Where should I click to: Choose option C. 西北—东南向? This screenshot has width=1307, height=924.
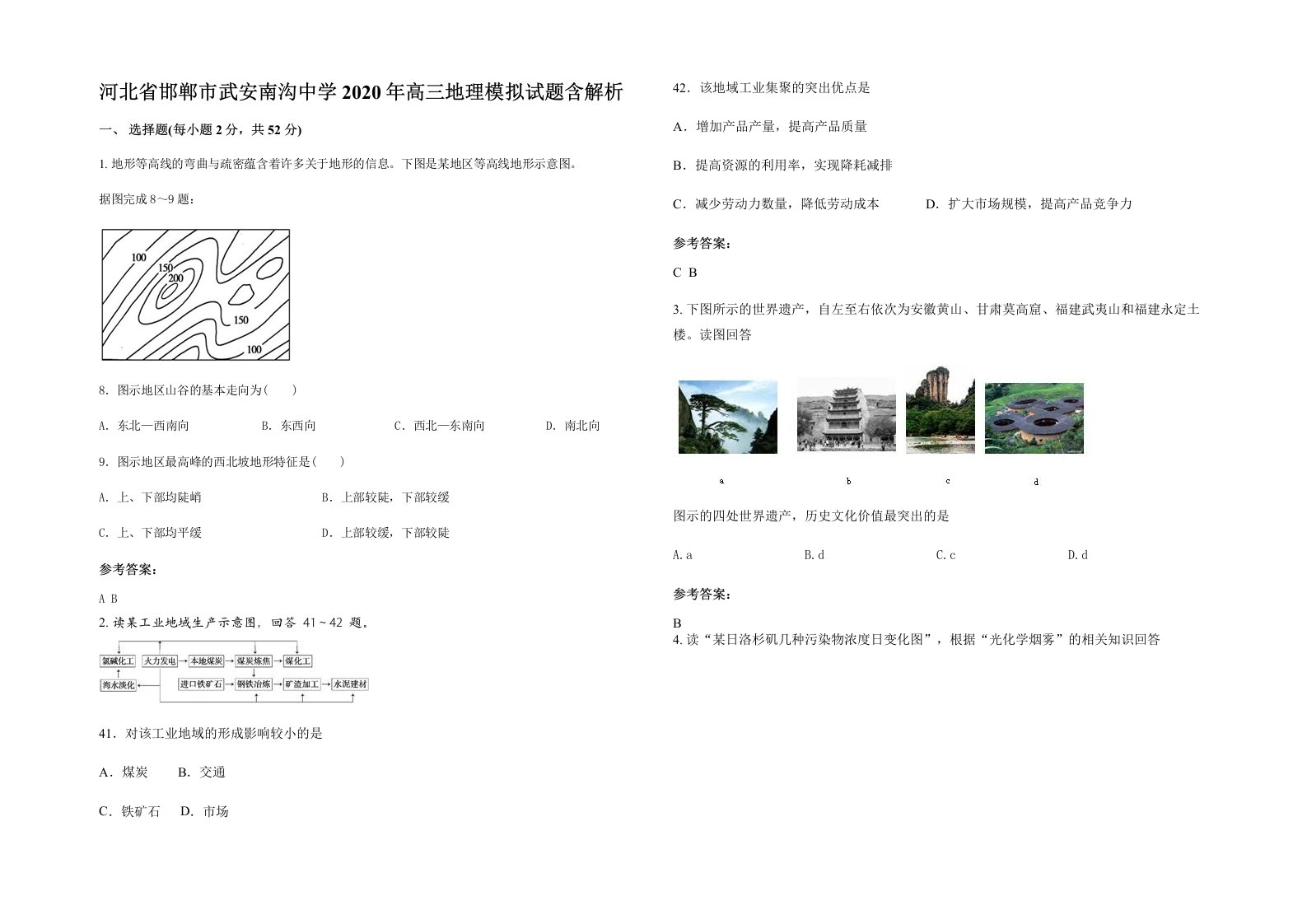440,426
